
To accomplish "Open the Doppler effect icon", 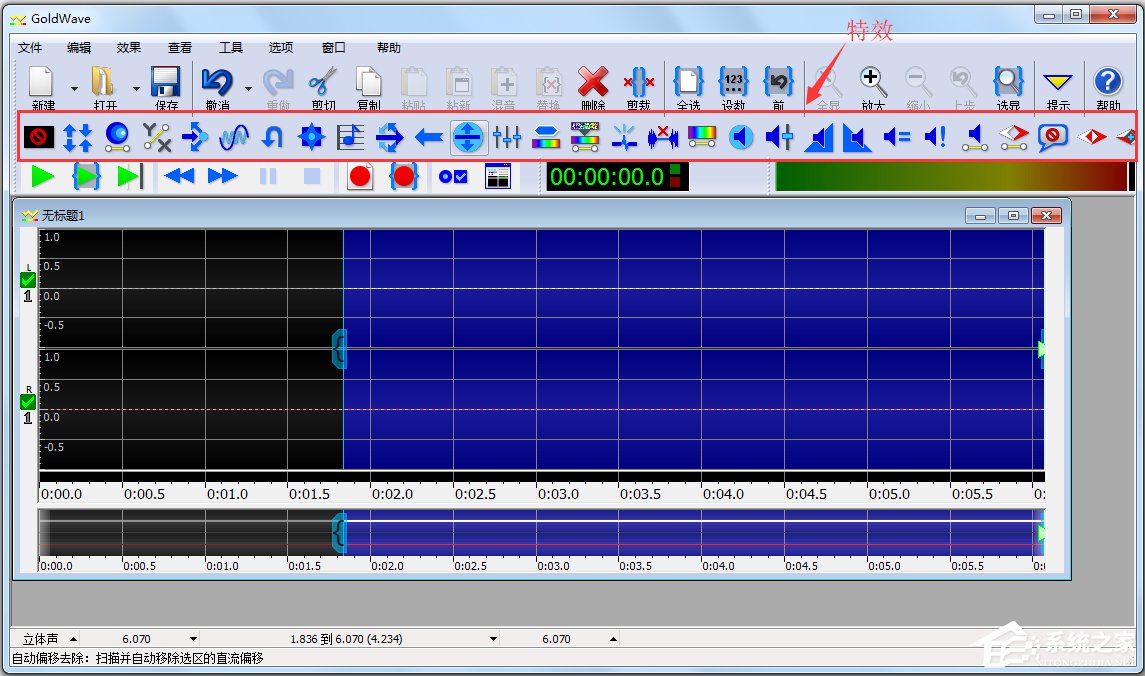I will coord(117,137).
